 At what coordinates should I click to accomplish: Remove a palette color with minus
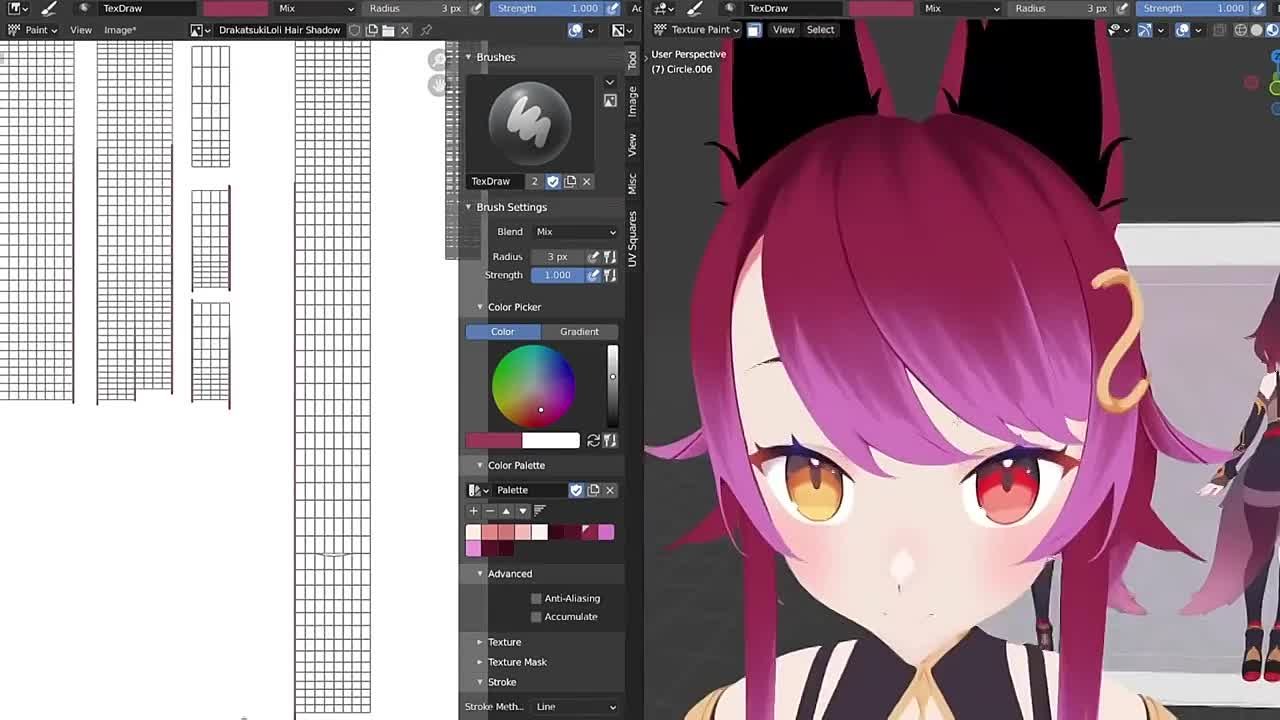click(x=490, y=511)
